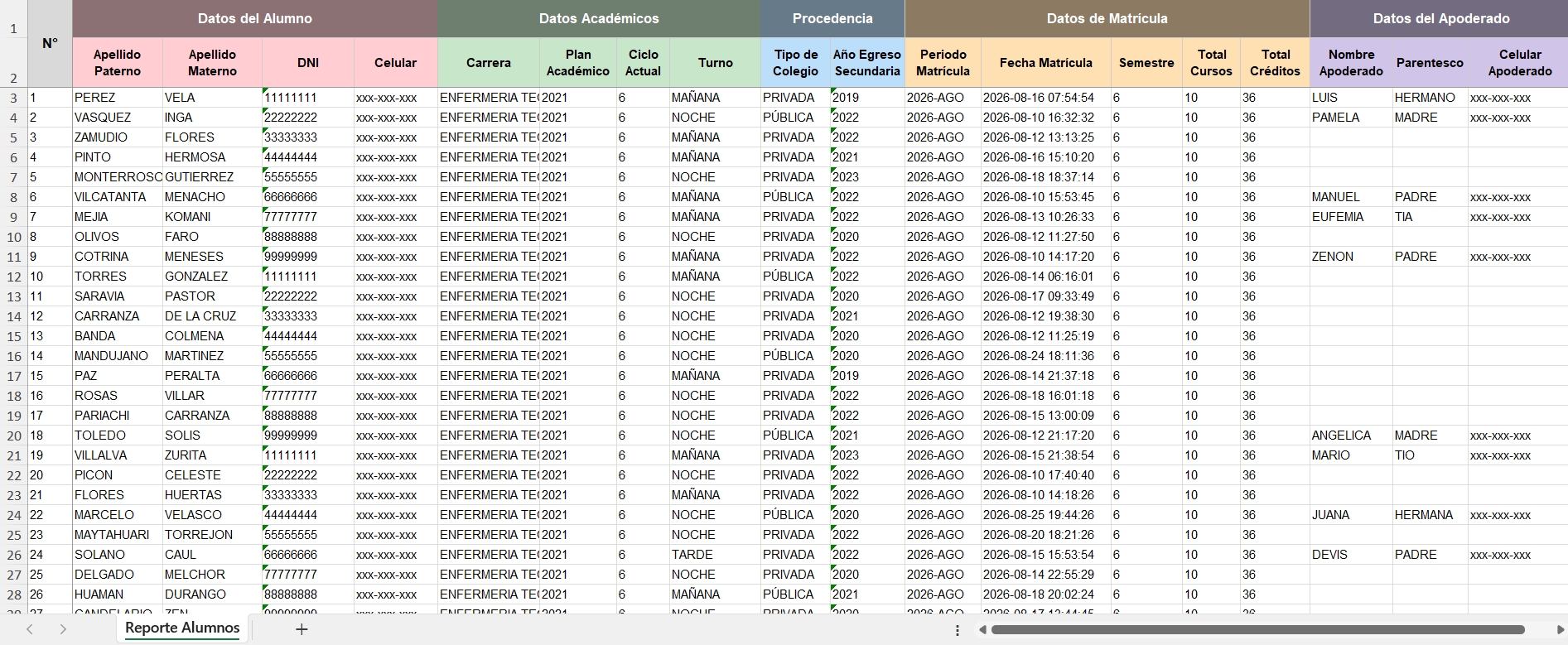Select the Reporte Alumnos sheet tab
The height and width of the screenshot is (645, 1568).
(182, 628)
